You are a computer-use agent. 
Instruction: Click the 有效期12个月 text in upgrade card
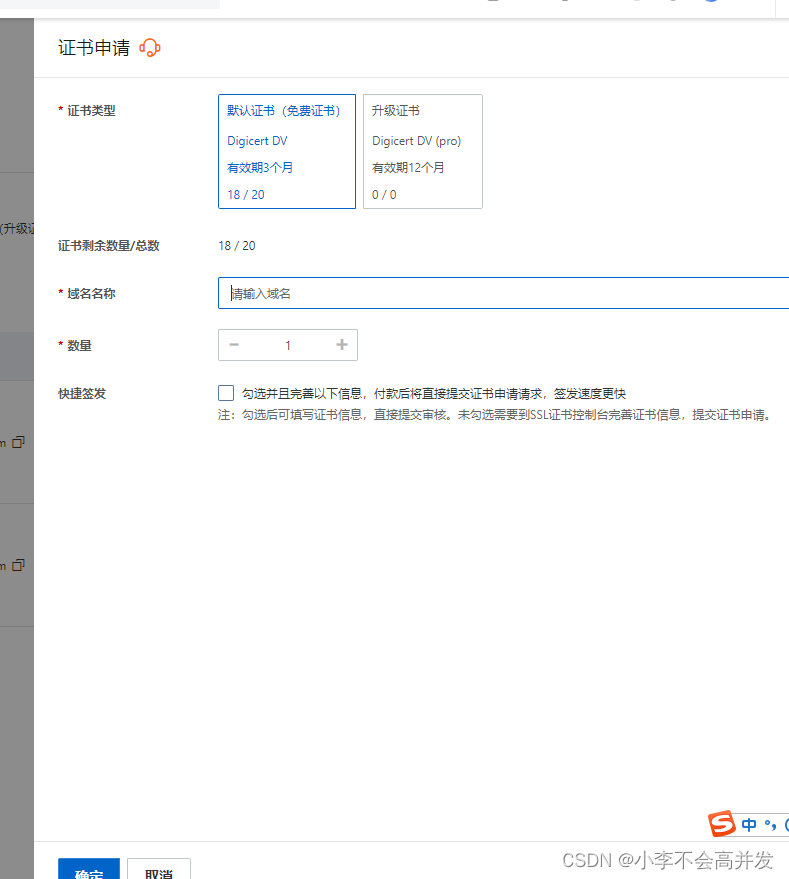click(x=408, y=168)
